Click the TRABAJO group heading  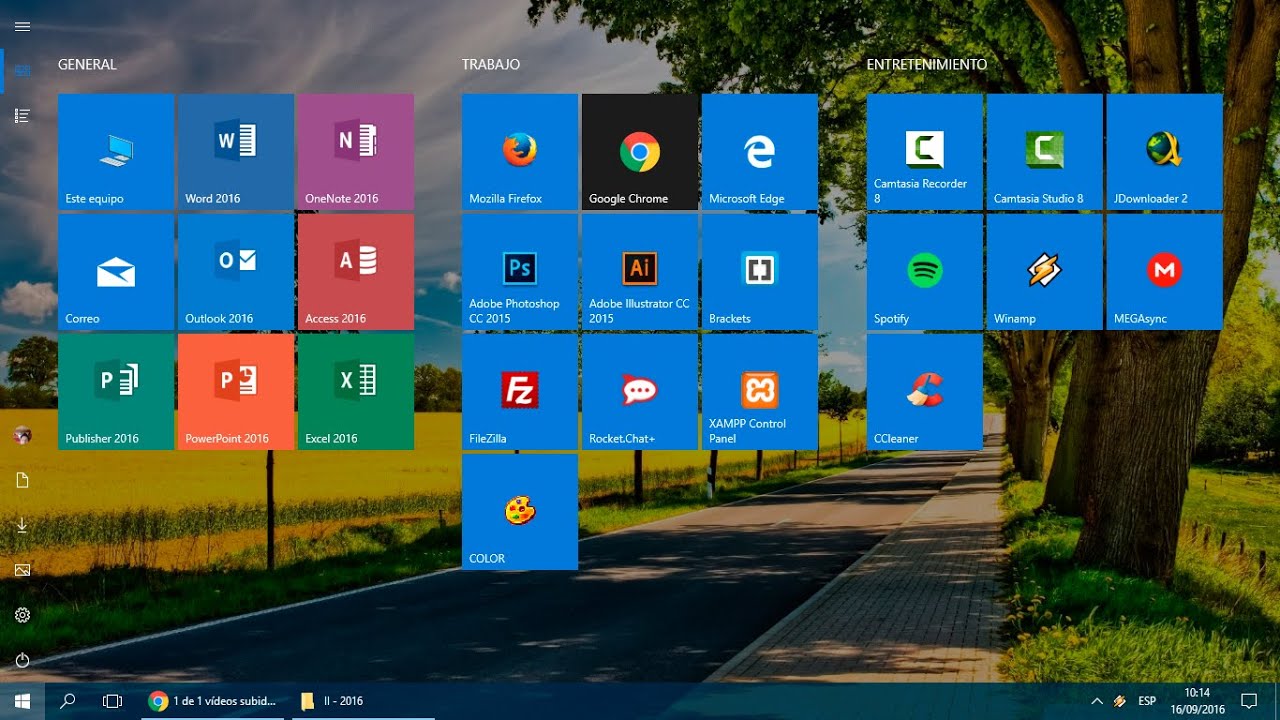[491, 64]
